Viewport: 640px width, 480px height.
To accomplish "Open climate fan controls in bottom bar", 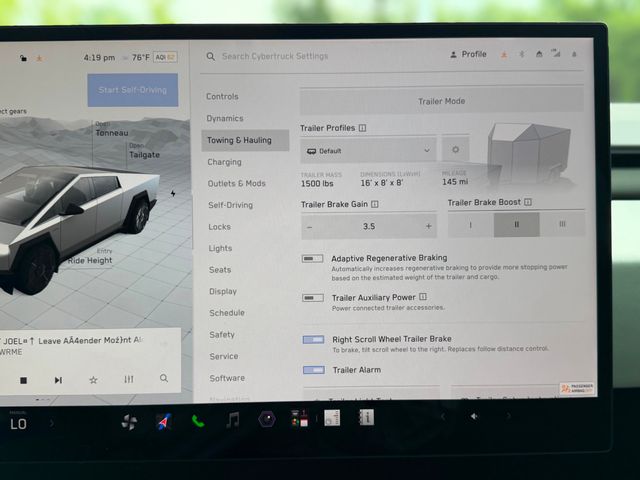I will pos(129,422).
